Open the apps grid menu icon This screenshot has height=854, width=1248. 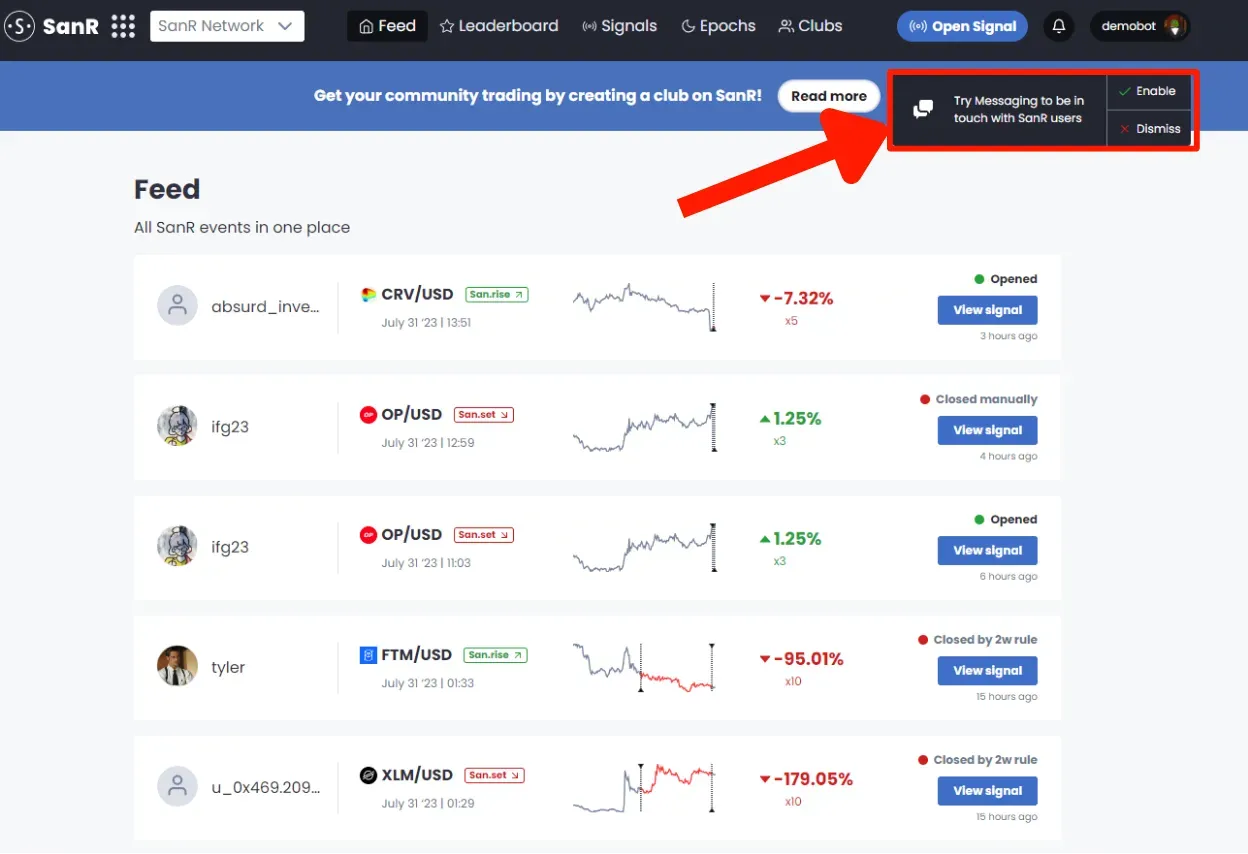(123, 26)
